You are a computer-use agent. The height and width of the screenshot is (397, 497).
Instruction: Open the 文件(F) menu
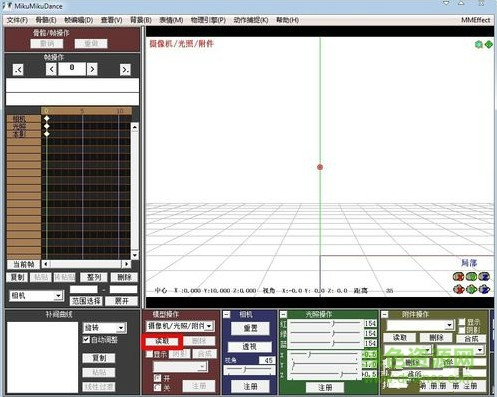point(17,20)
